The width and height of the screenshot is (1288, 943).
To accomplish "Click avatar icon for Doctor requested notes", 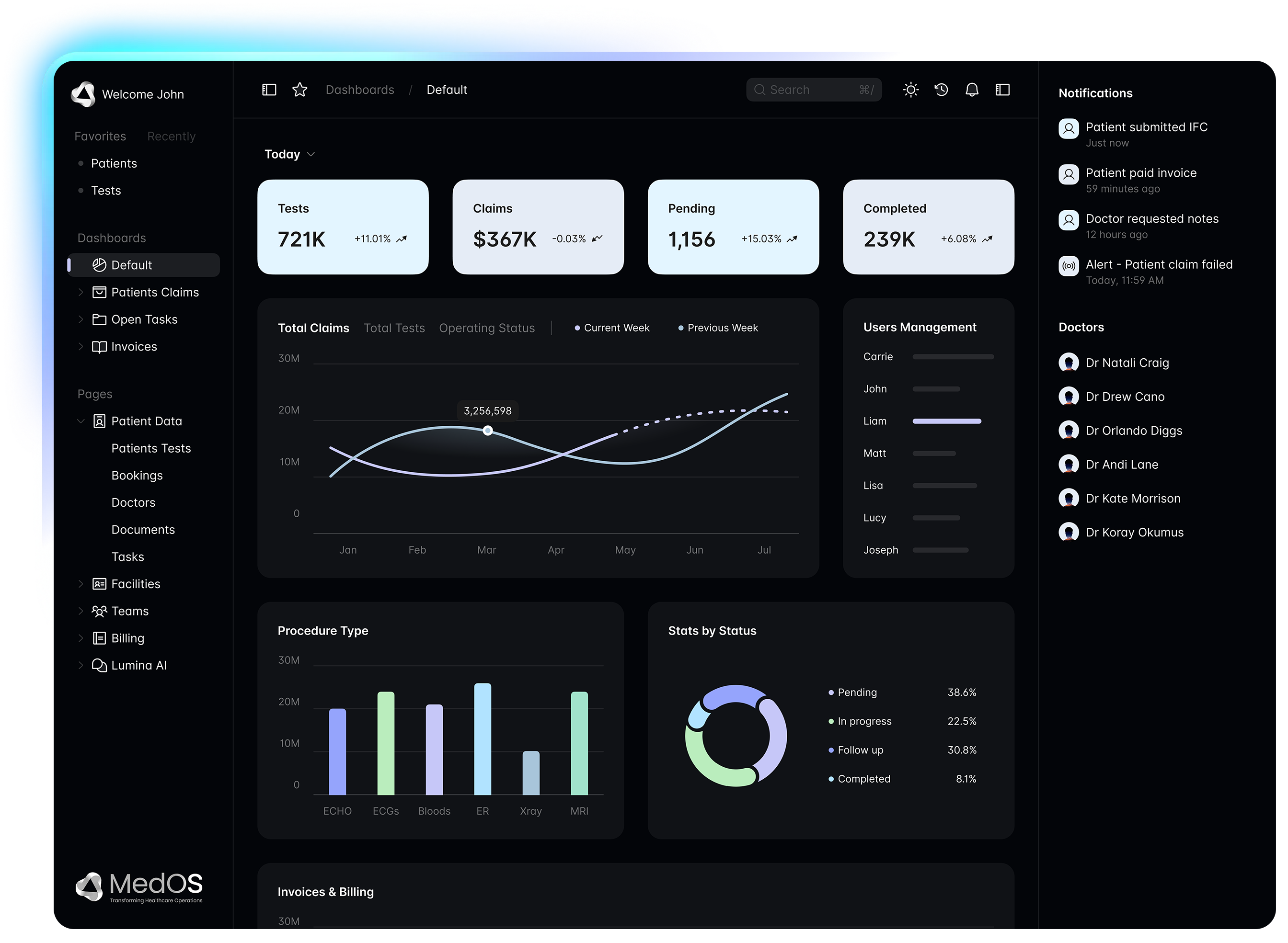I will click(1068, 220).
